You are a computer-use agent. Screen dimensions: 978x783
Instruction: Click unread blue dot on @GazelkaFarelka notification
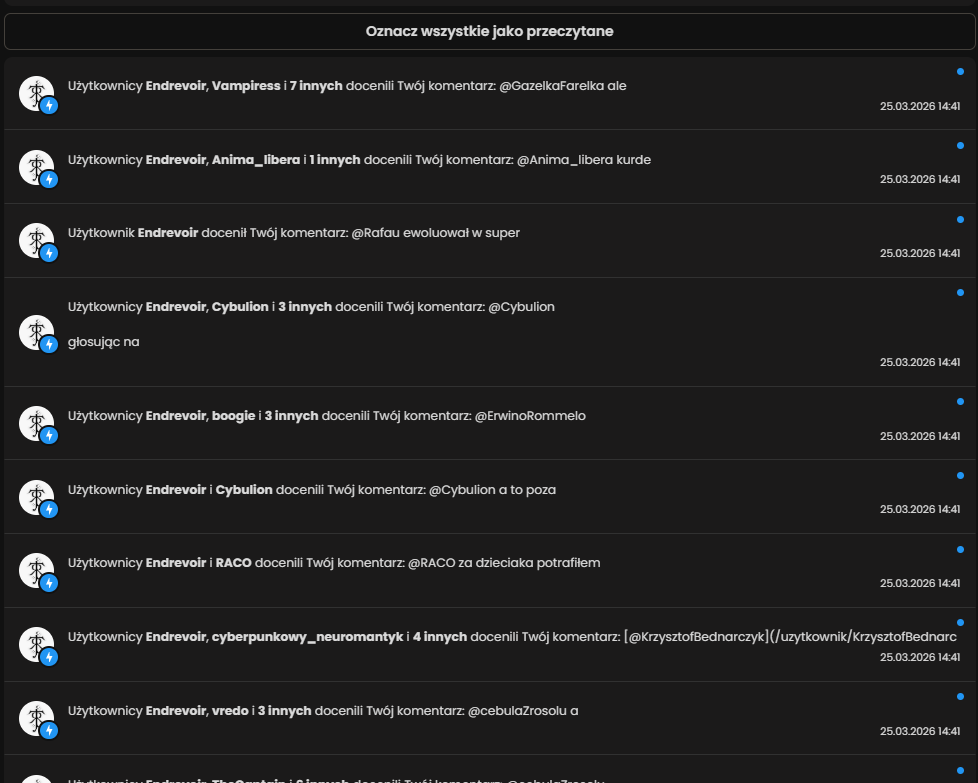(x=960, y=71)
